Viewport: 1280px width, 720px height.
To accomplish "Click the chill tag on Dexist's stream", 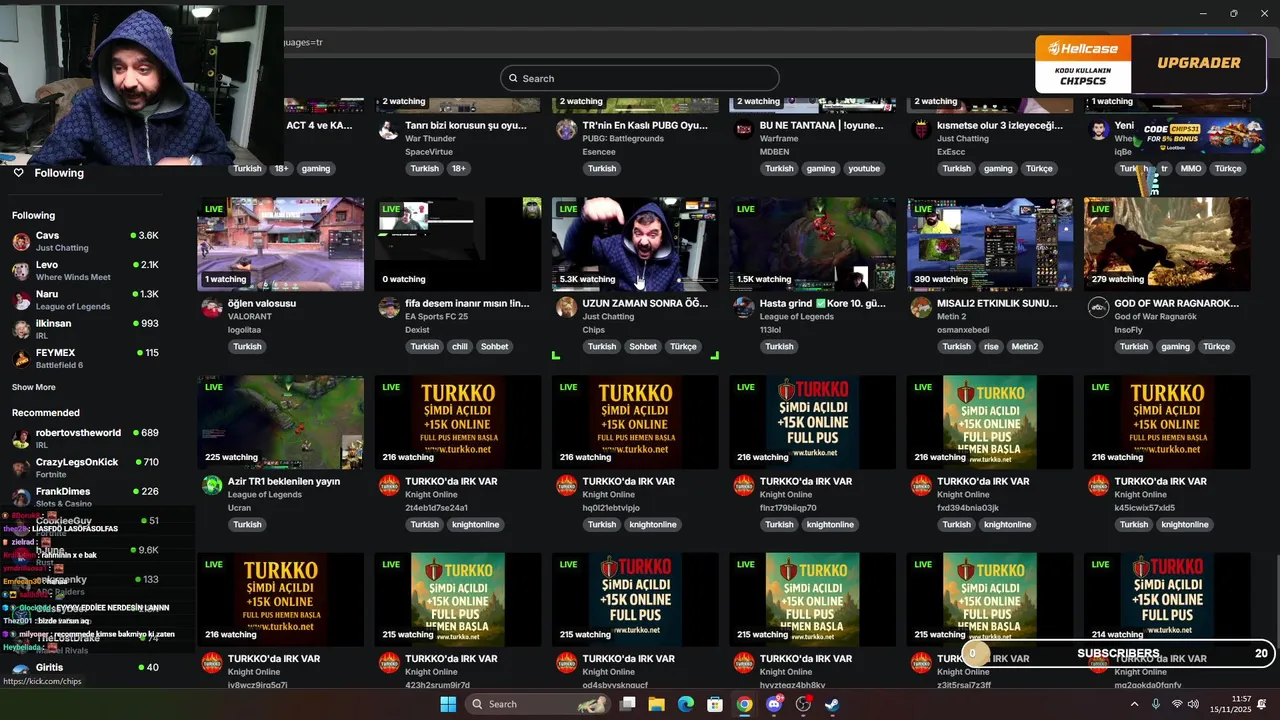I will [459, 347].
